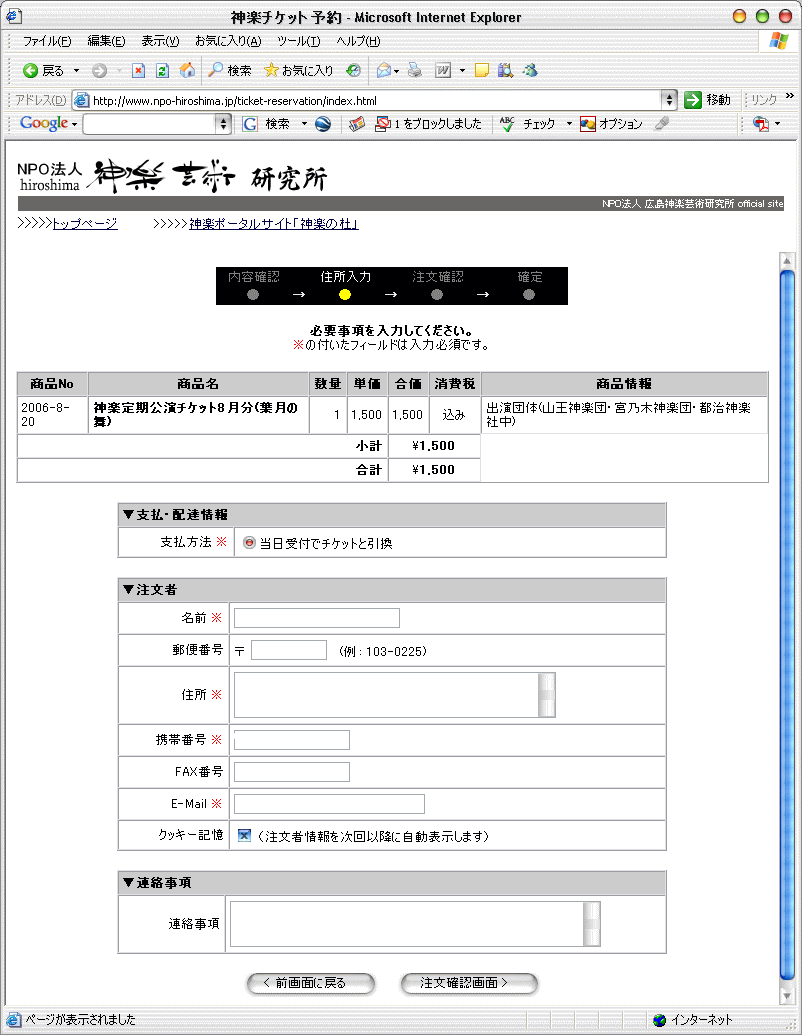Click the address bar URL text
This screenshot has width=802, height=1035.
click(x=235, y=100)
